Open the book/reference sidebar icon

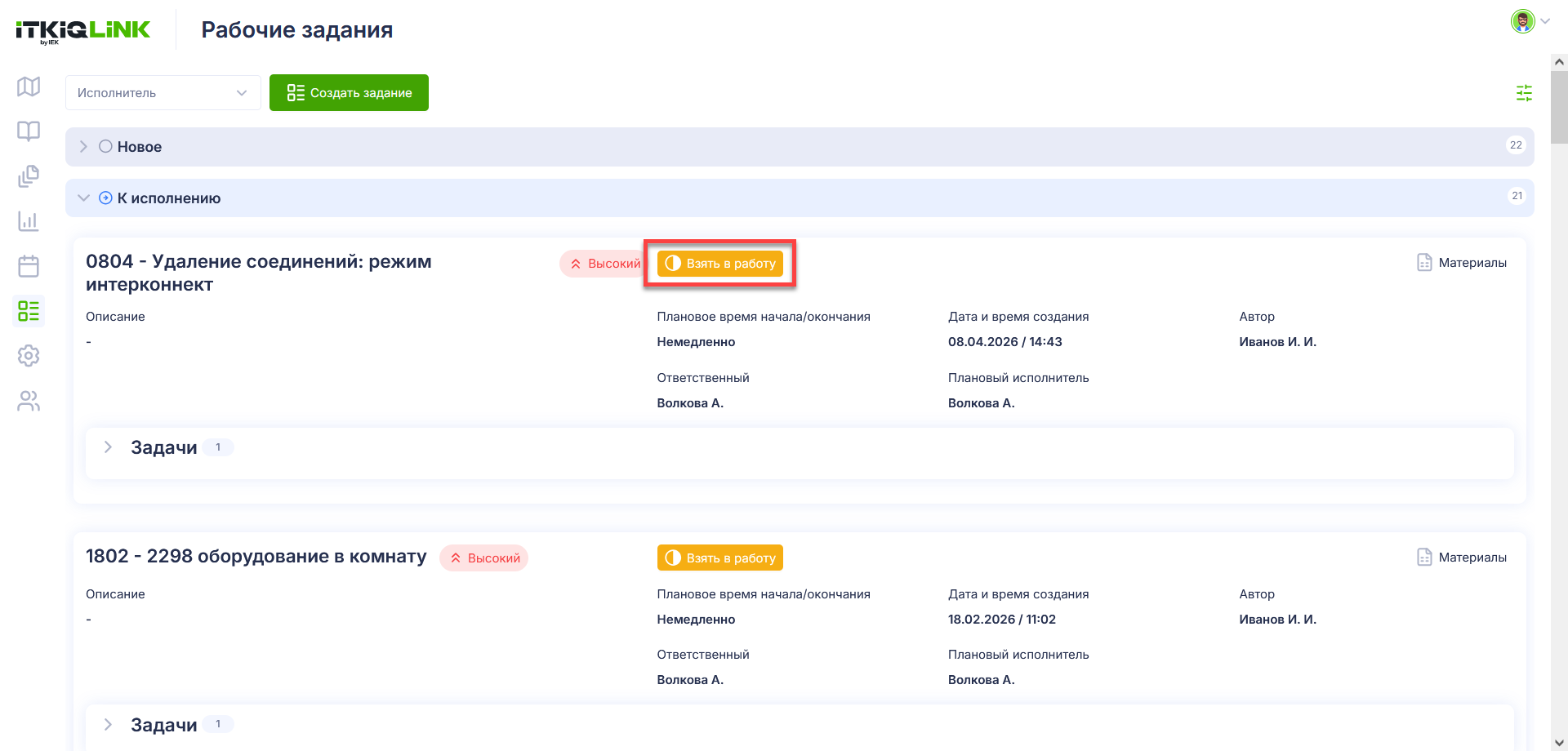(29, 131)
